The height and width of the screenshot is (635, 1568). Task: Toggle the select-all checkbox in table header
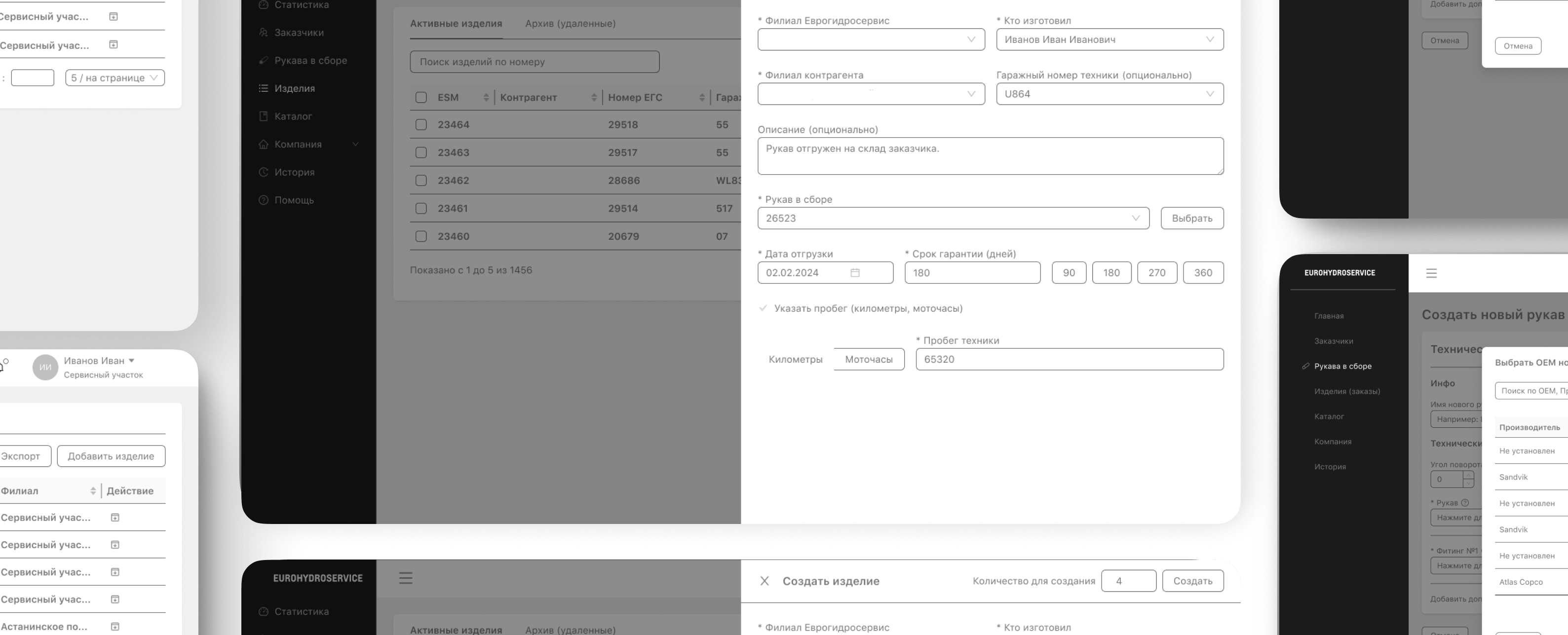click(421, 97)
